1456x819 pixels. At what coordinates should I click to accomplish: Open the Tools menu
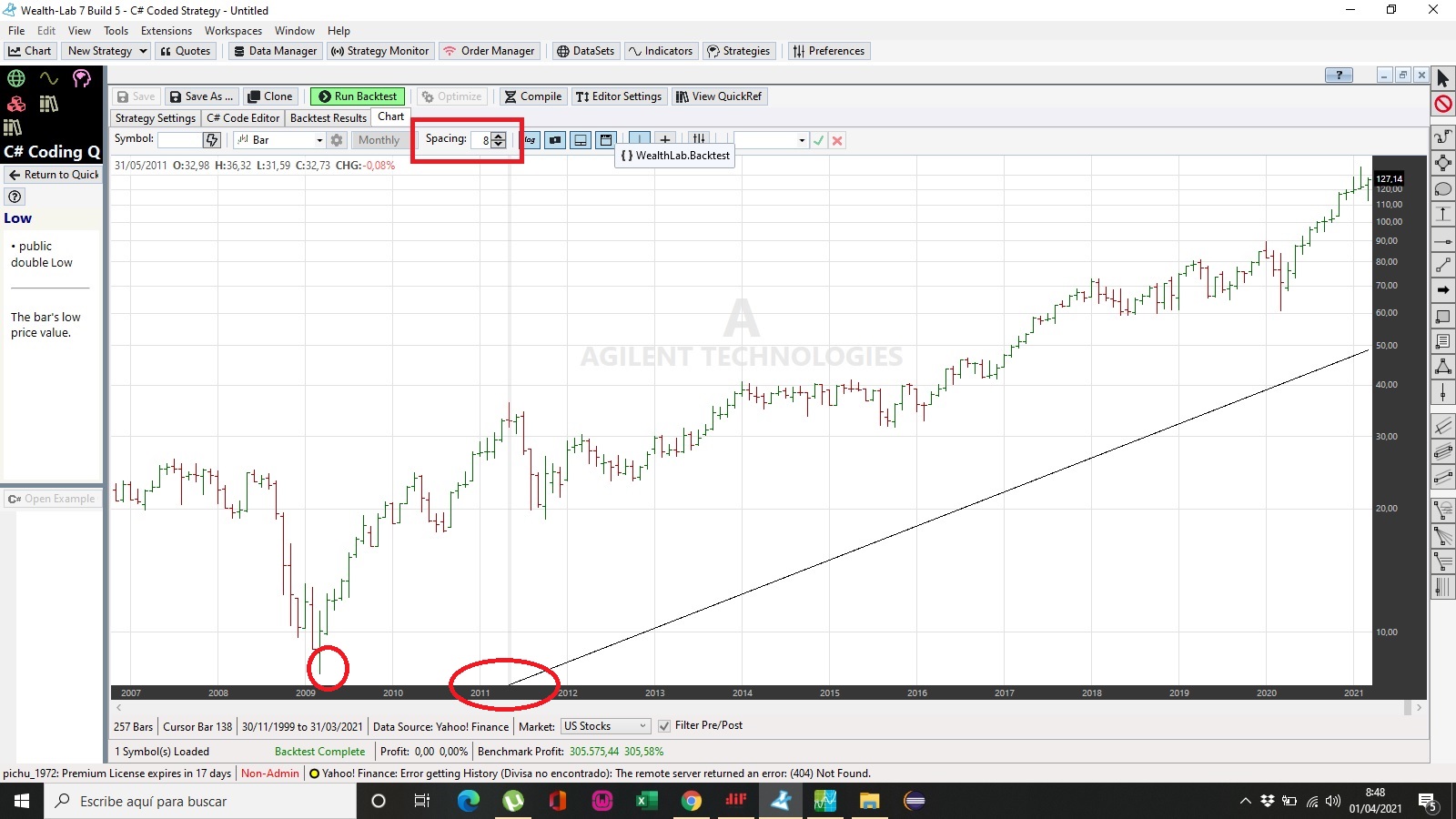[x=116, y=31]
